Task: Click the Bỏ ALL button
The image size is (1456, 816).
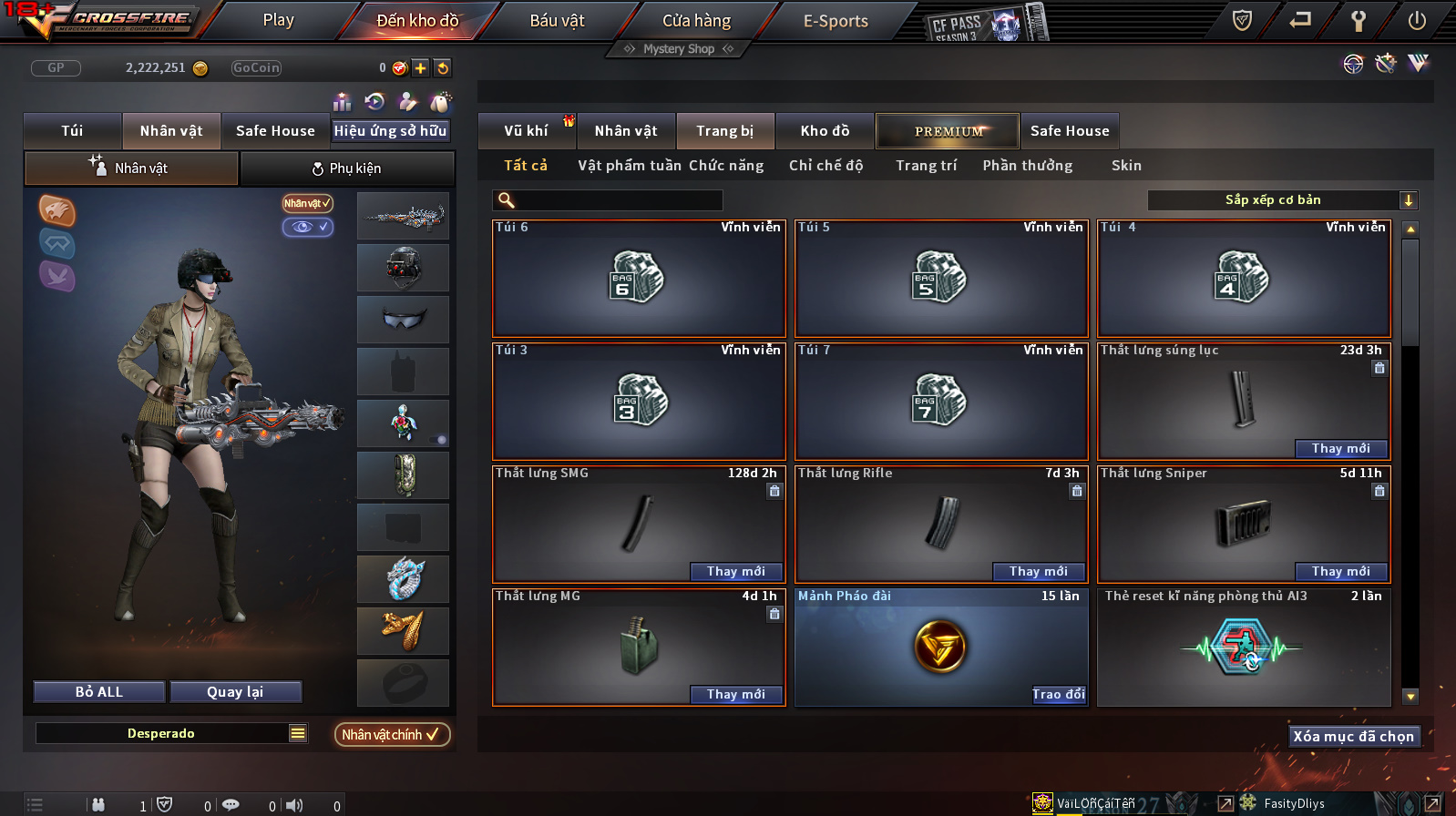Action: coord(99,692)
